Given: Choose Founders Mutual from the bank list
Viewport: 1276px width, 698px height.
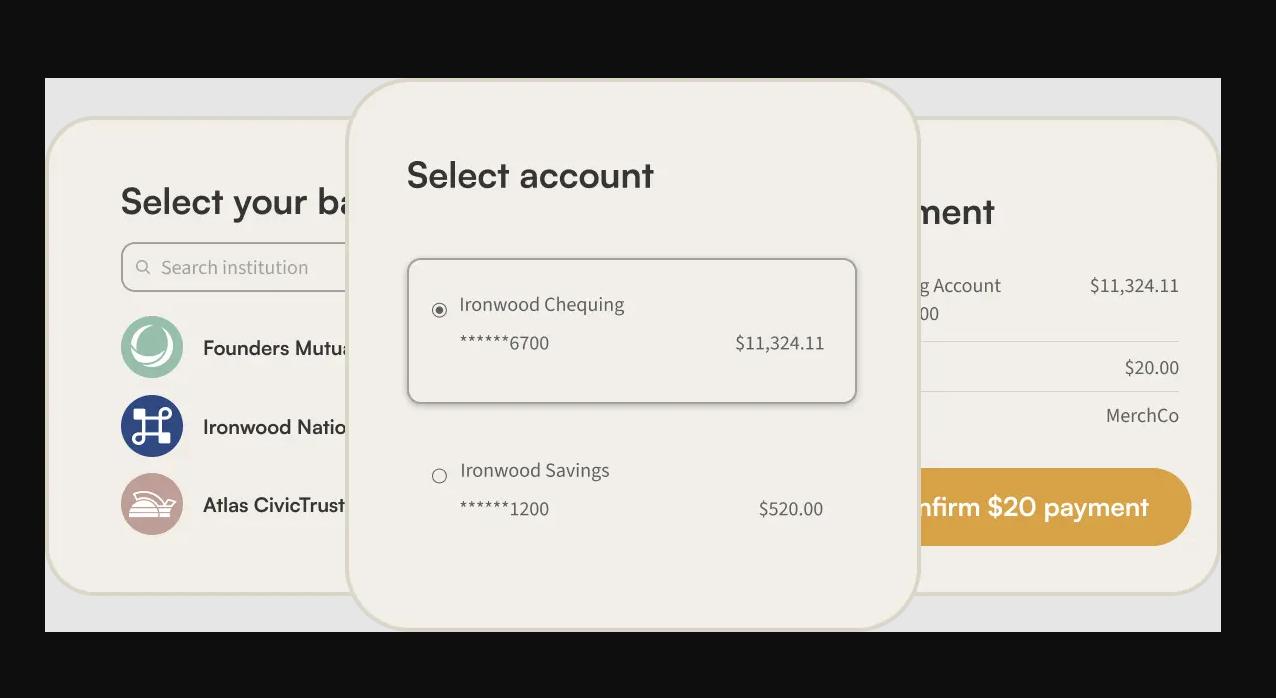Looking at the screenshot, I should pyautogui.click(x=274, y=348).
